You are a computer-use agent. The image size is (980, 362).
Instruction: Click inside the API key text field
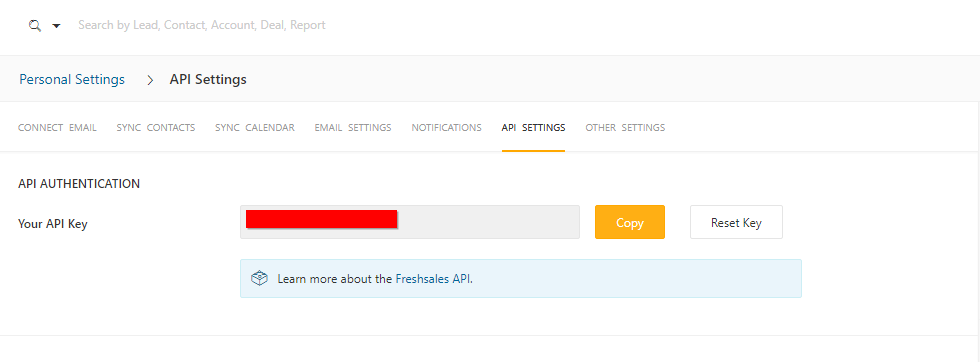point(410,222)
